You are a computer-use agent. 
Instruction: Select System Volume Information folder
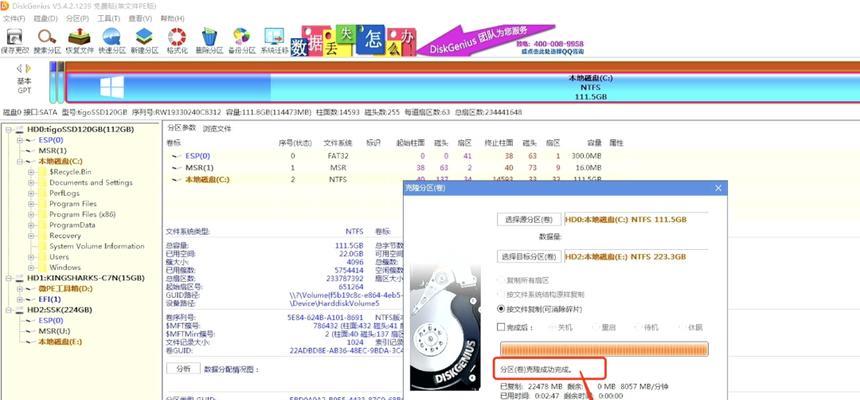97,246
